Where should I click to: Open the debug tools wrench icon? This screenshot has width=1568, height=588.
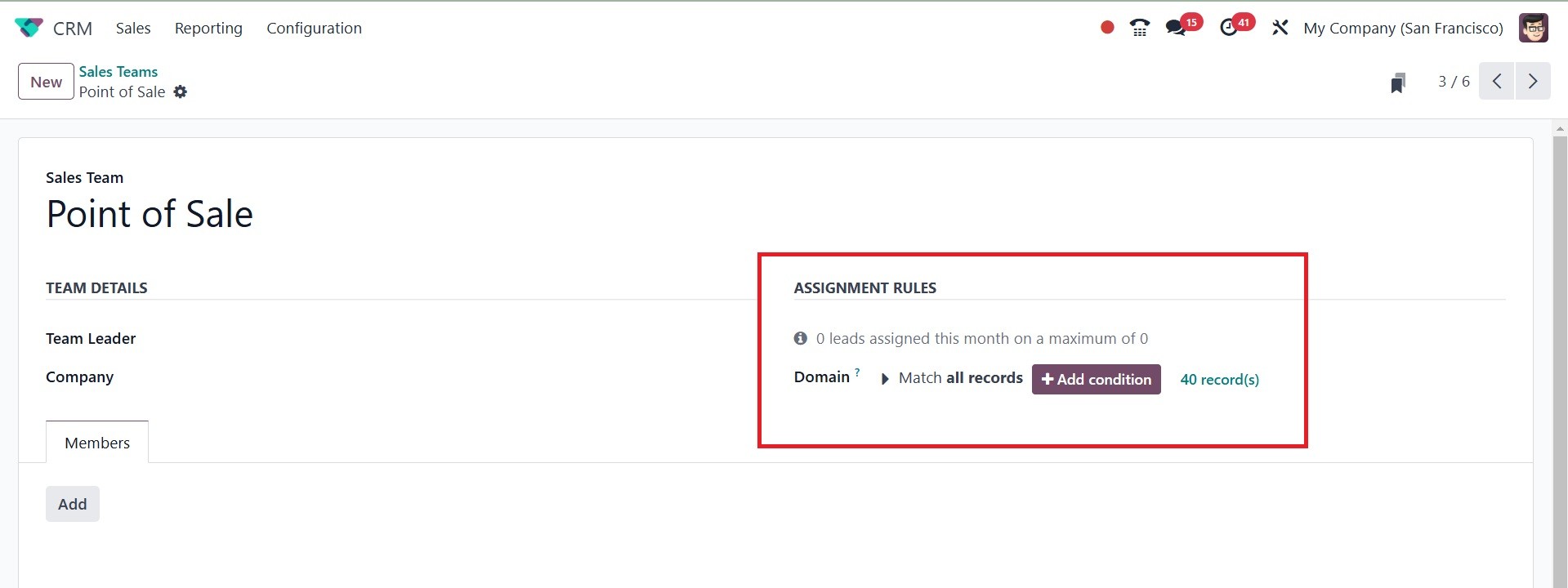click(x=1280, y=28)
